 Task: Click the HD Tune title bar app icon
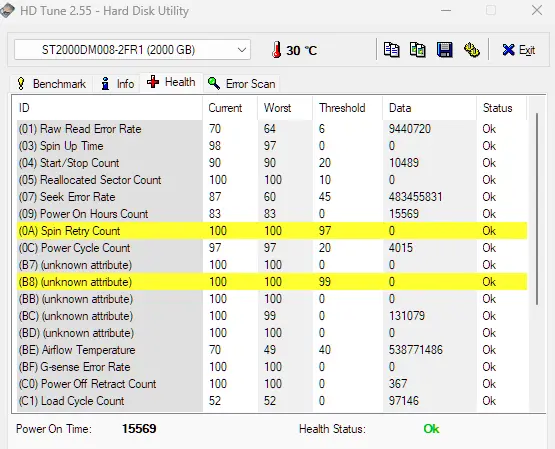(7, 11)
